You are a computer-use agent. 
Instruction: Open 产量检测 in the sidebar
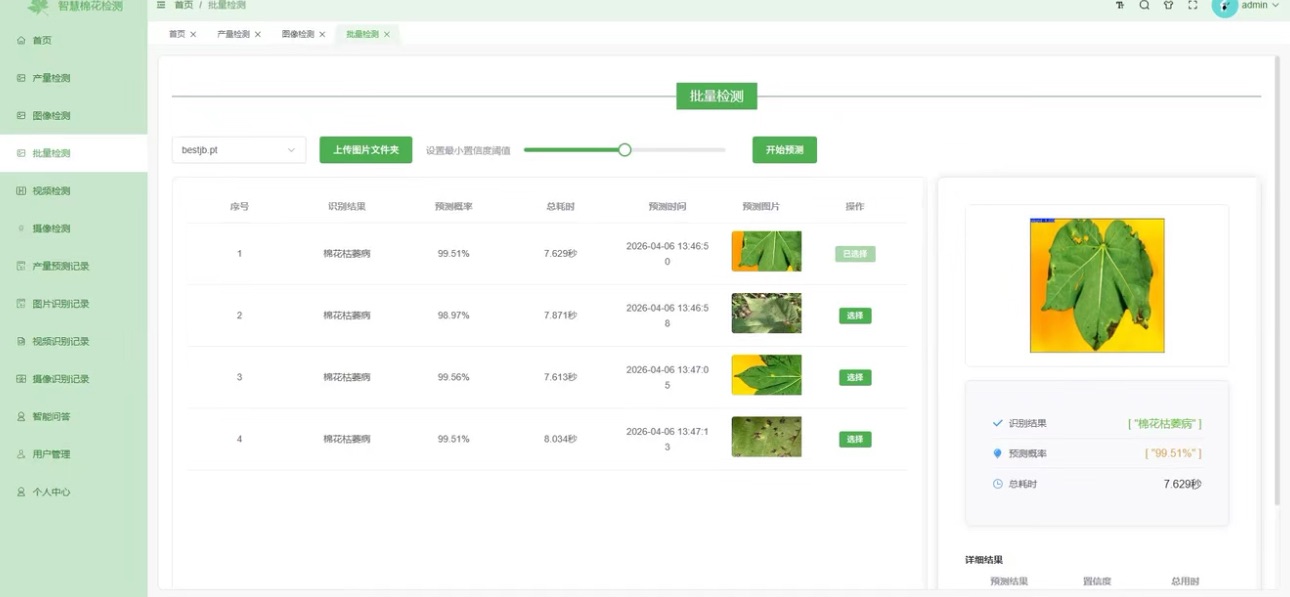74,78
